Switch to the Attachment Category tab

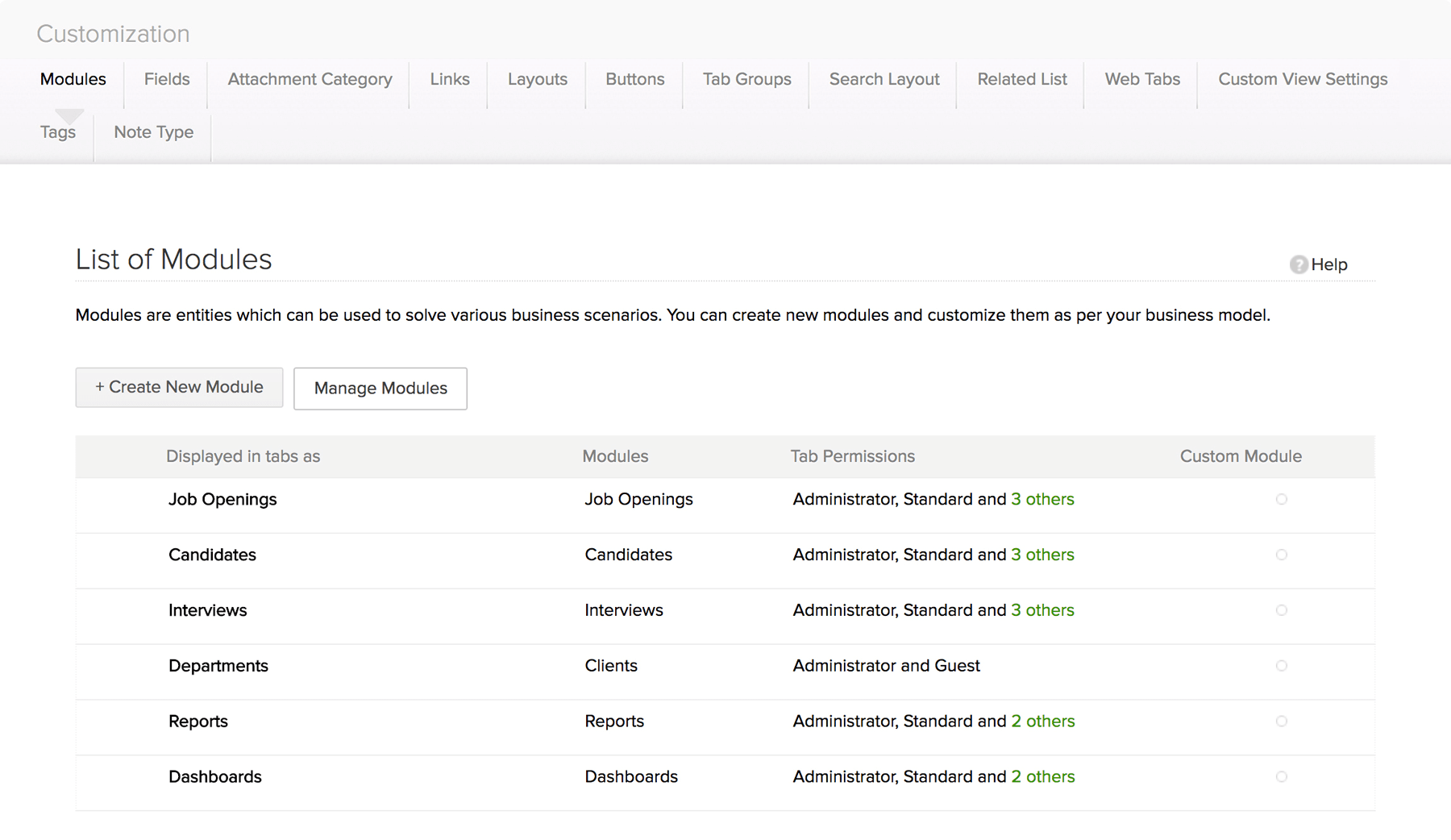310,79
